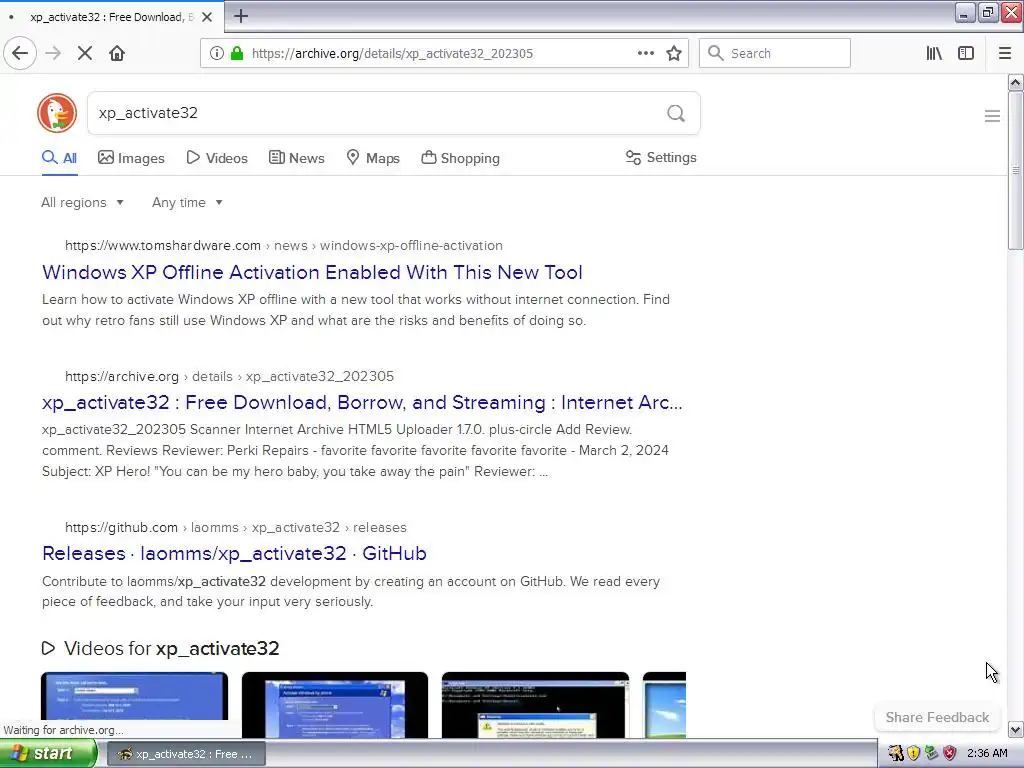Click the red shield tray icon
The height and width of the screenshot is (768, 1024).
(950, 754)
